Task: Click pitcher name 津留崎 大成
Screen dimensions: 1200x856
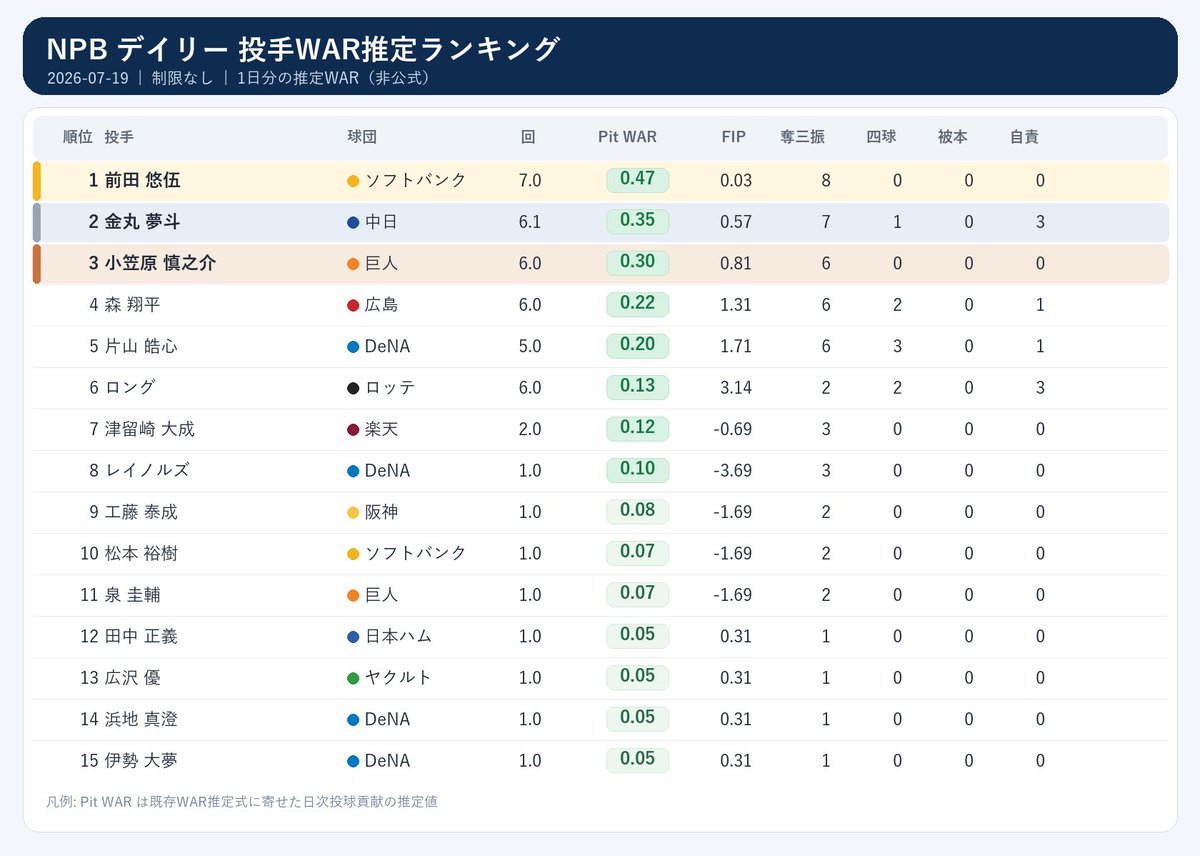Action: click(x=150, y=430)
